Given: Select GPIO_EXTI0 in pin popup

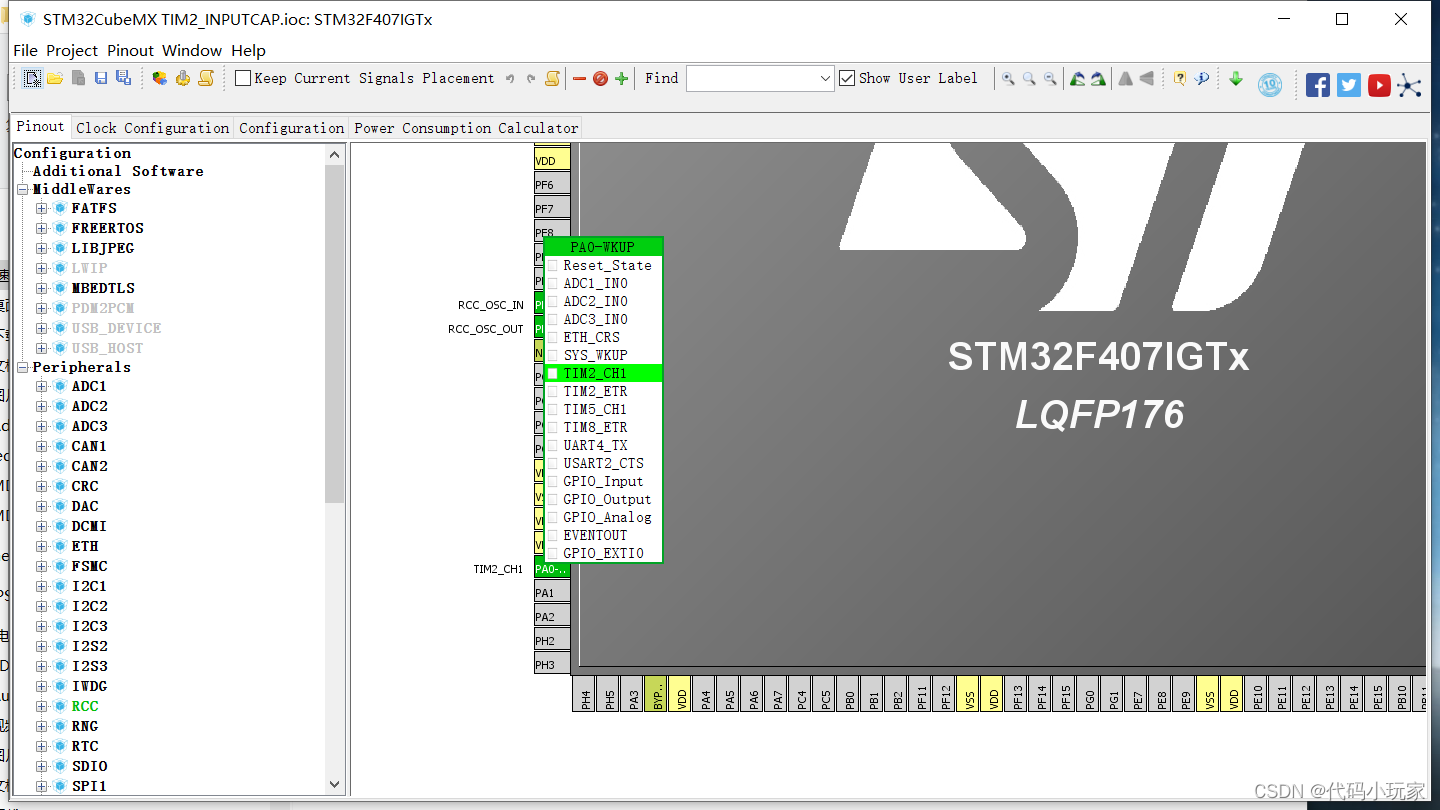Looking at the screenshot, I should 602,553.
